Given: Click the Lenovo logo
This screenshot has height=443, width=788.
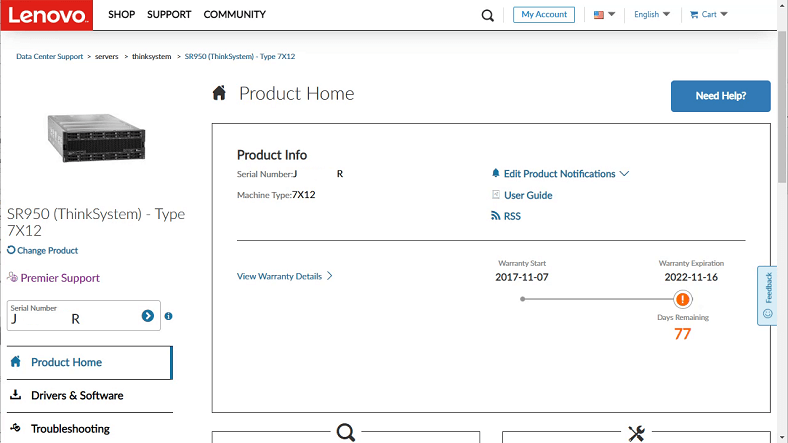Looking at the screenshot, I should pos(47,15).
